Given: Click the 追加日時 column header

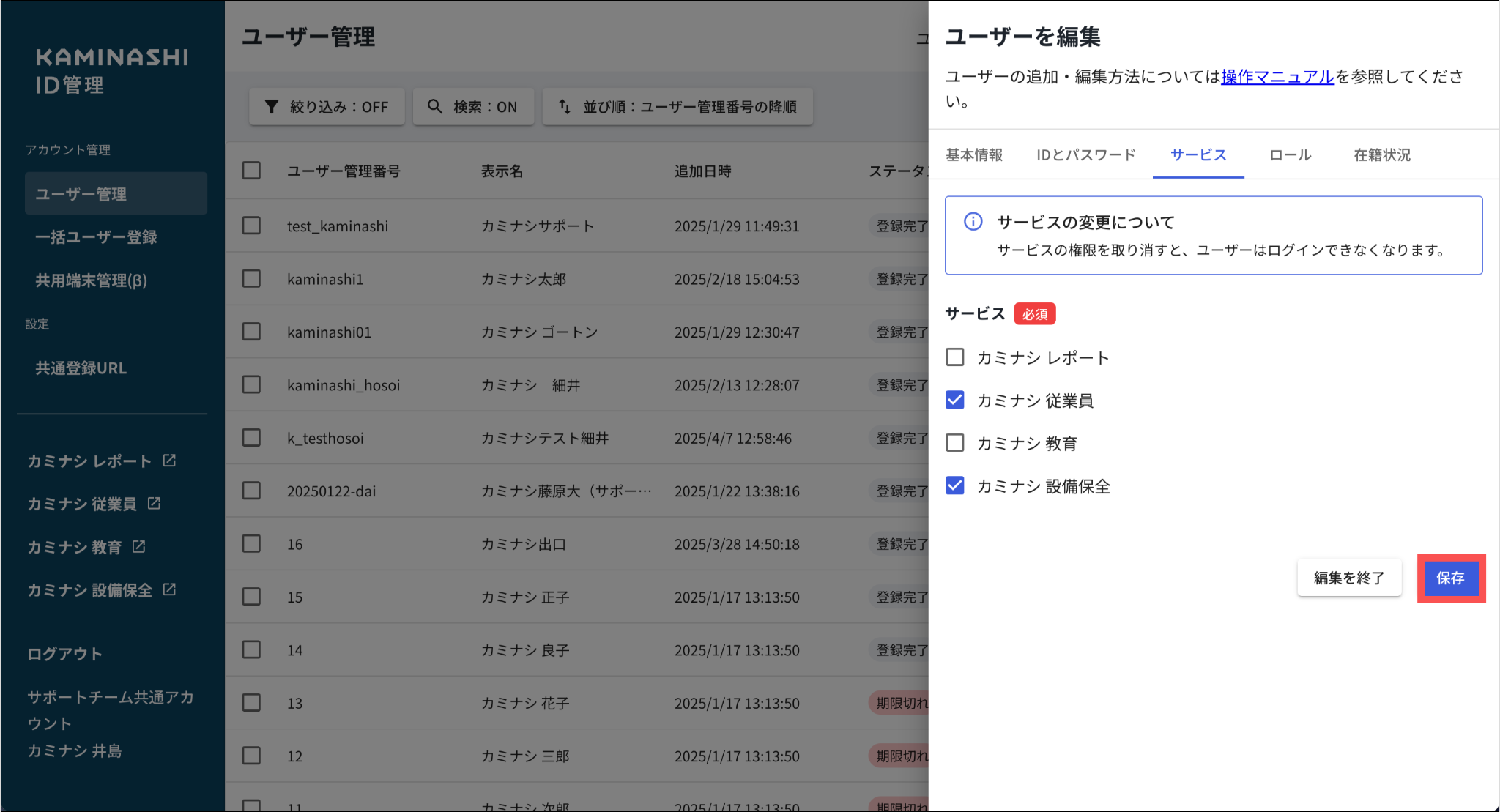Looking at the screenshot, I should click(x=703, y=171).
